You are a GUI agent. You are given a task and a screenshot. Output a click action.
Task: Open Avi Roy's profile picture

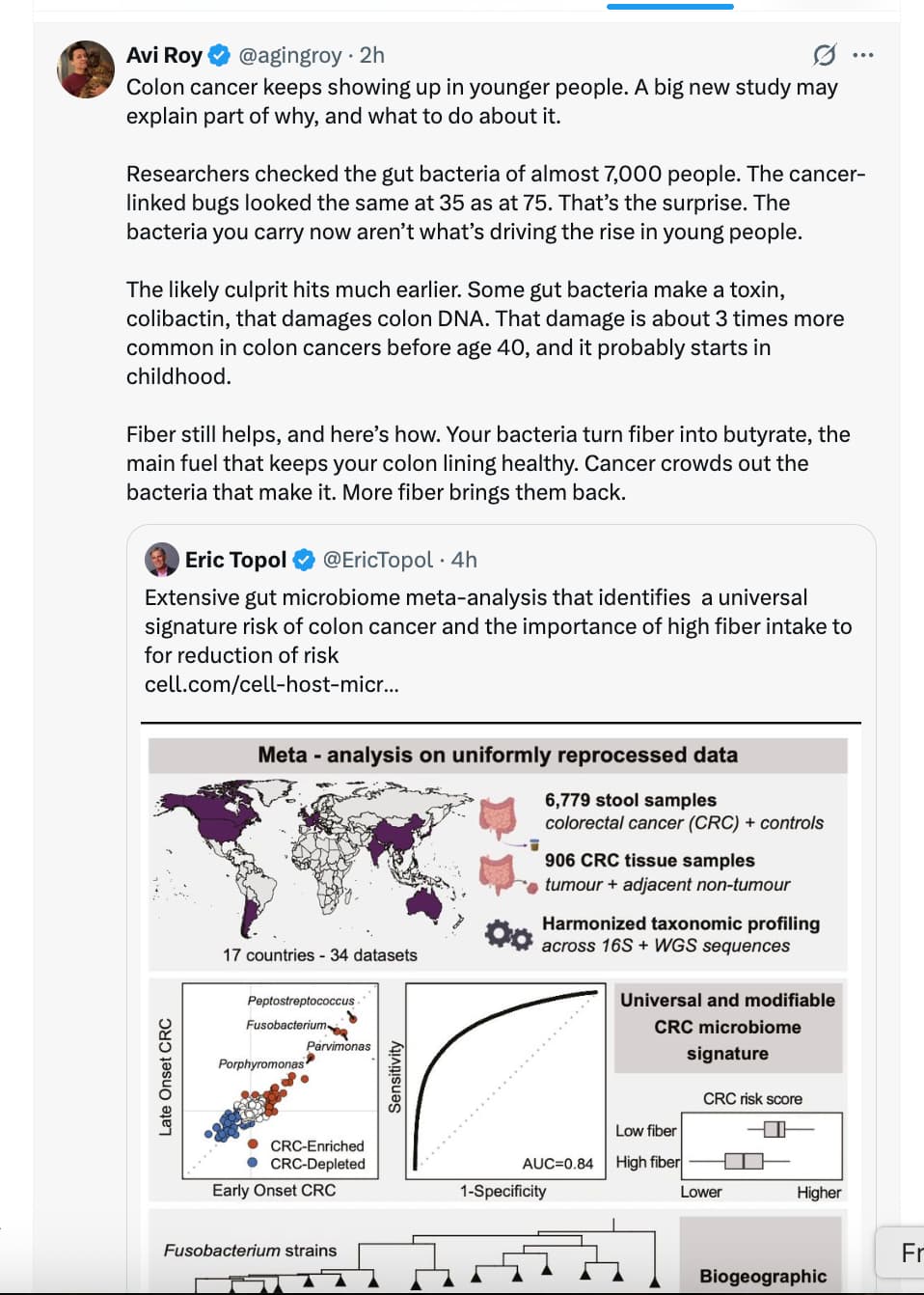point(86,69)
